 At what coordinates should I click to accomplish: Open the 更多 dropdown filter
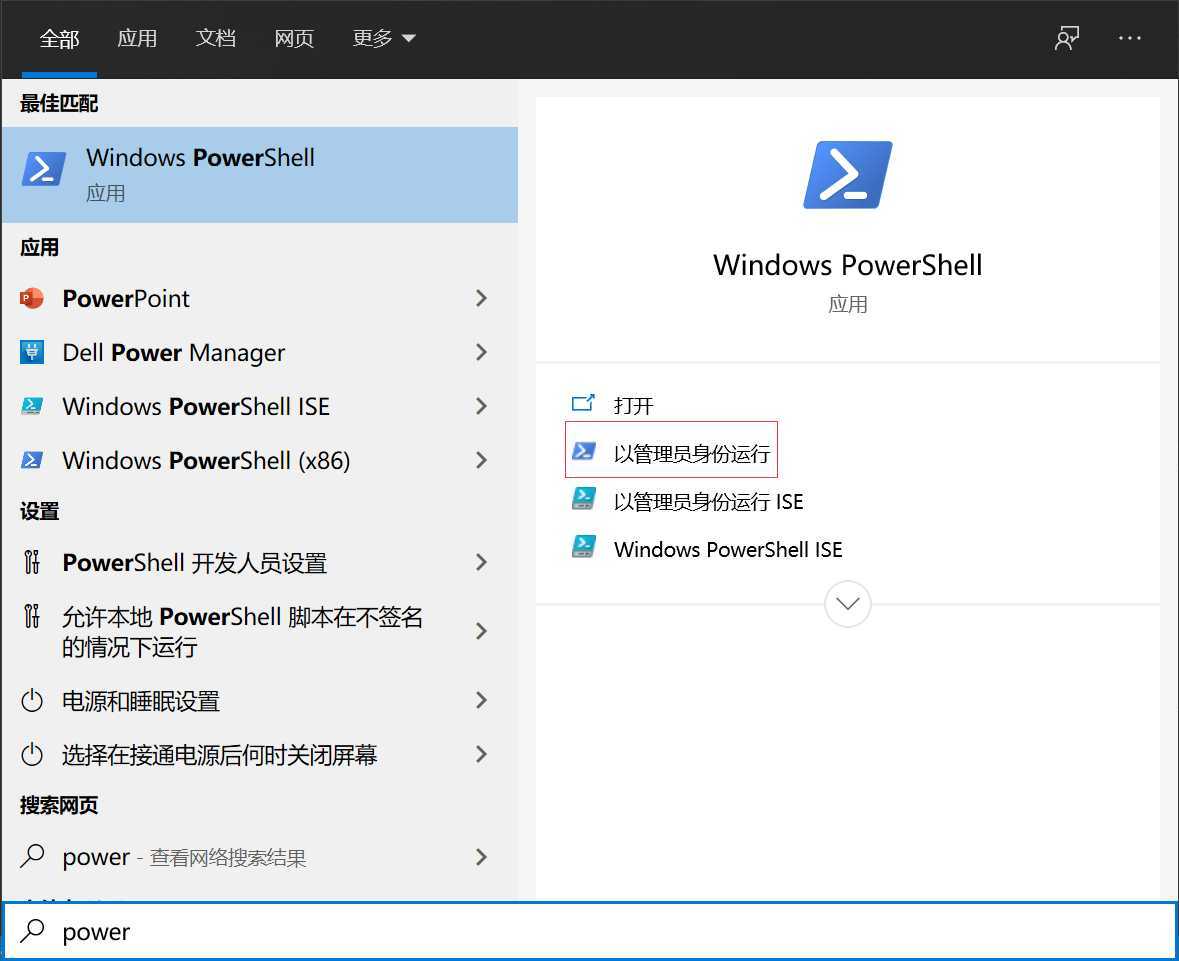point(384,38)
